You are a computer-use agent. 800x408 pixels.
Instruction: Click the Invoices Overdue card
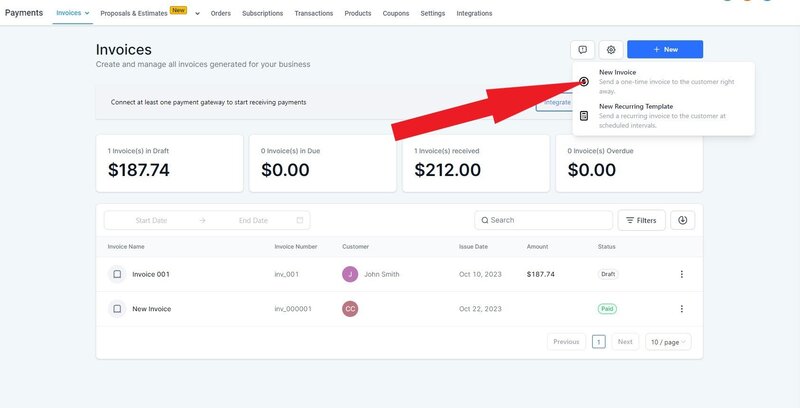(x=629, y=164)
